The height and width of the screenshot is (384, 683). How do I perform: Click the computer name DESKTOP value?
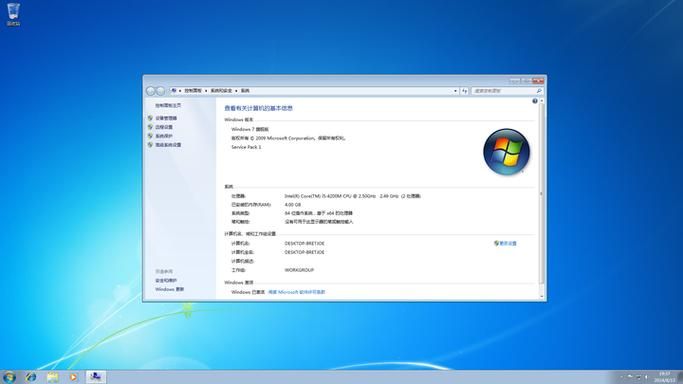click(x=304, y=243)
